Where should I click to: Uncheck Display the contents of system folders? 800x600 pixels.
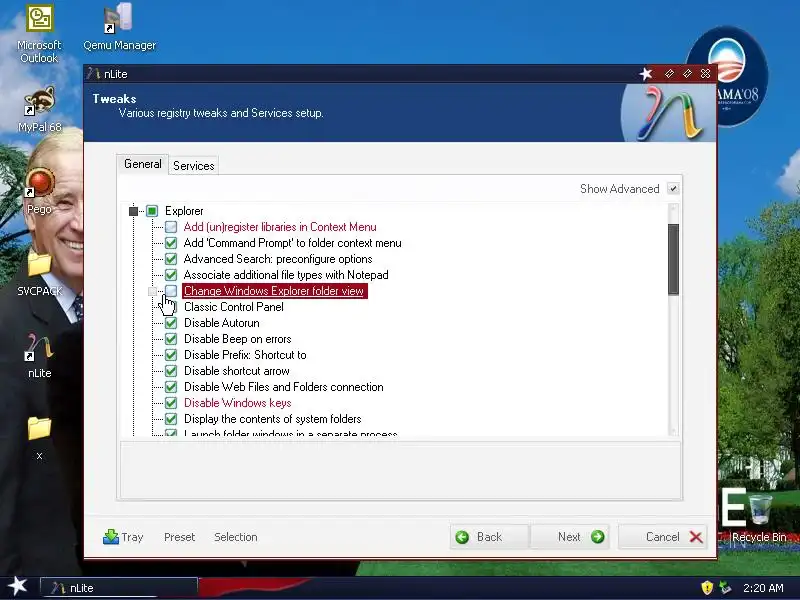pos(171,419)
